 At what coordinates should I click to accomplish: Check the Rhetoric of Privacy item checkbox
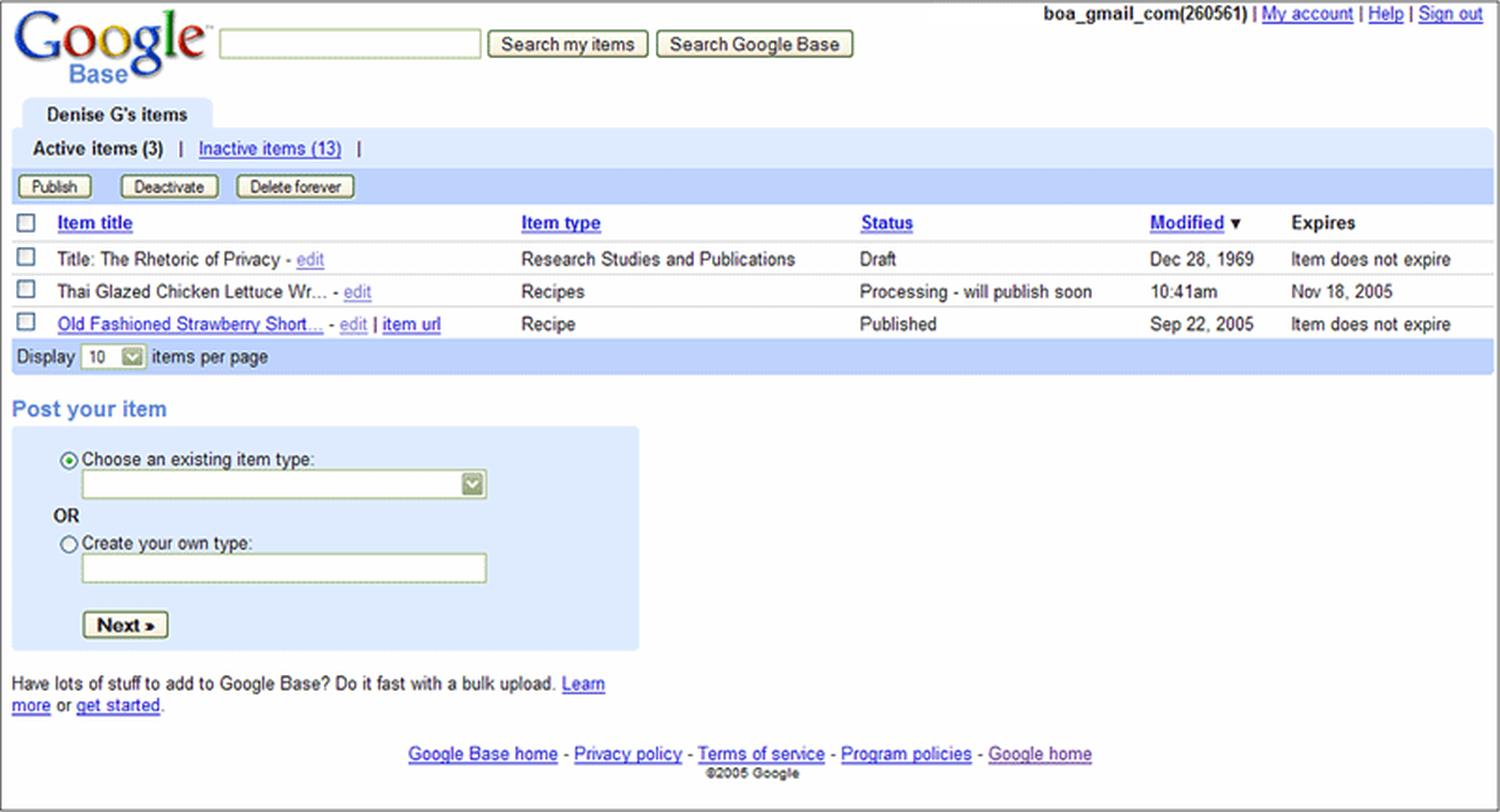click(x=26, y=258)
